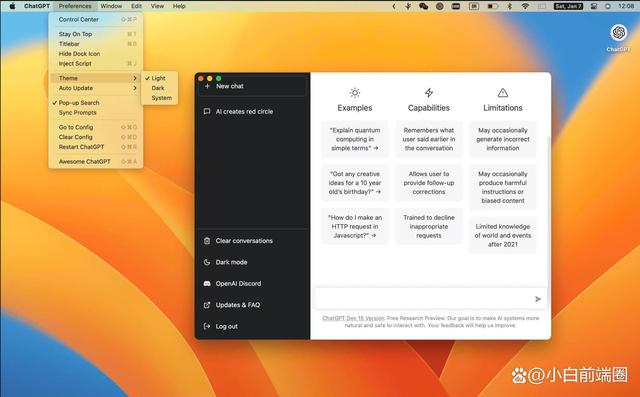Open the AI creates red circle conversation
The width and height of the screenshot is (640, 397).
[x=252, y=111]
